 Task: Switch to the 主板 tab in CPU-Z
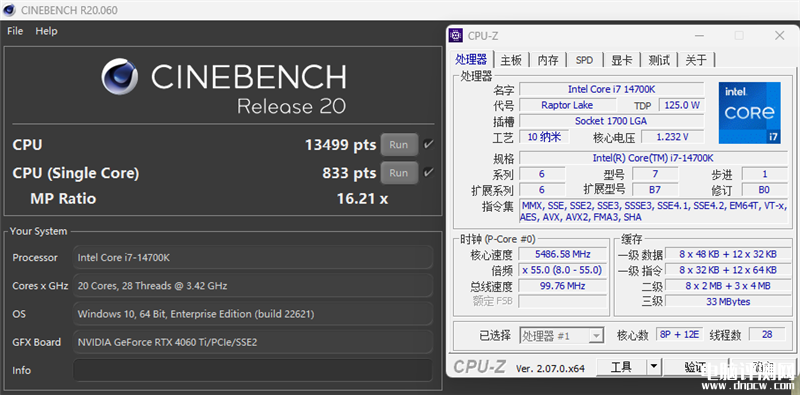[511, 60]
